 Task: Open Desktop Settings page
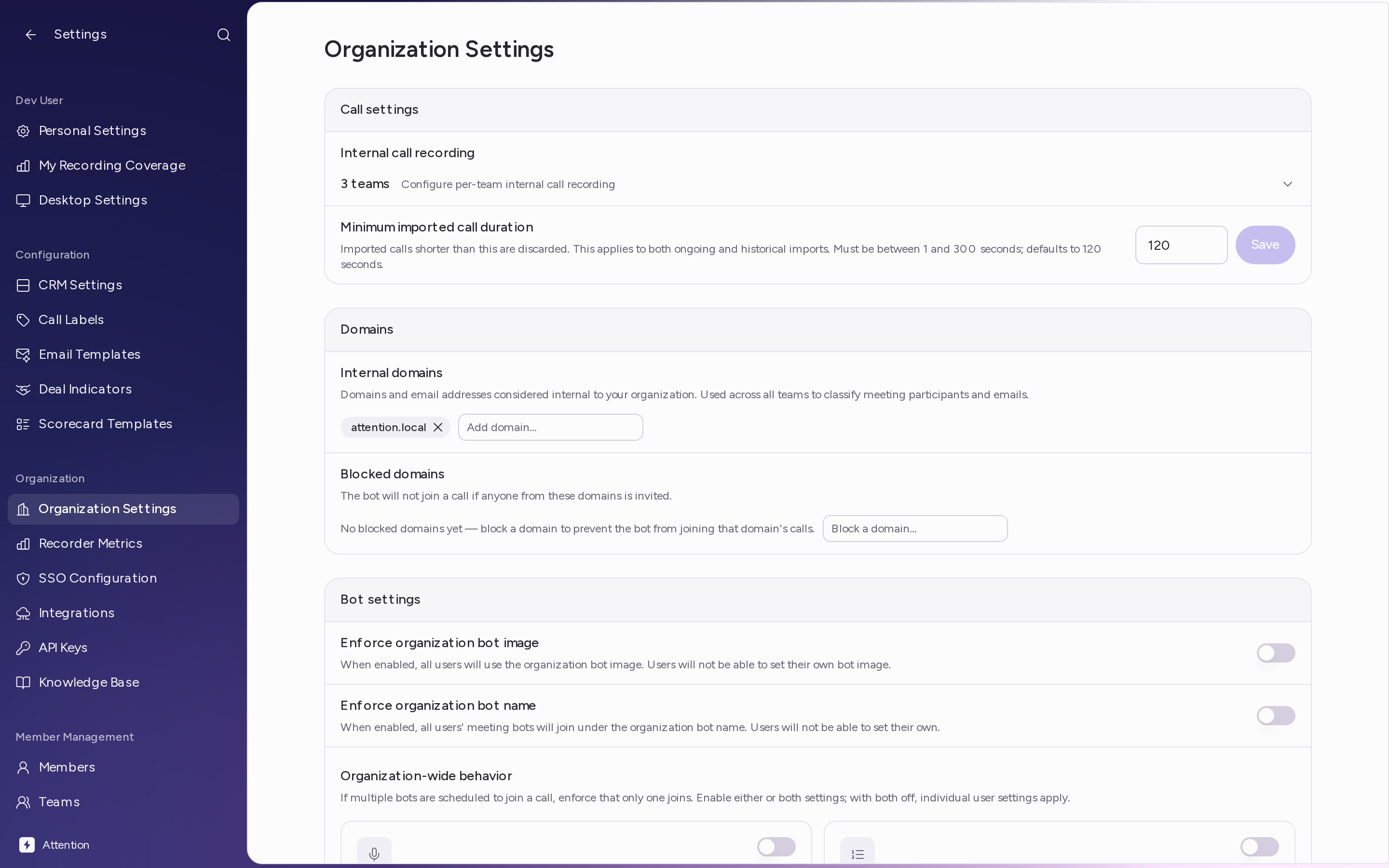123,200
